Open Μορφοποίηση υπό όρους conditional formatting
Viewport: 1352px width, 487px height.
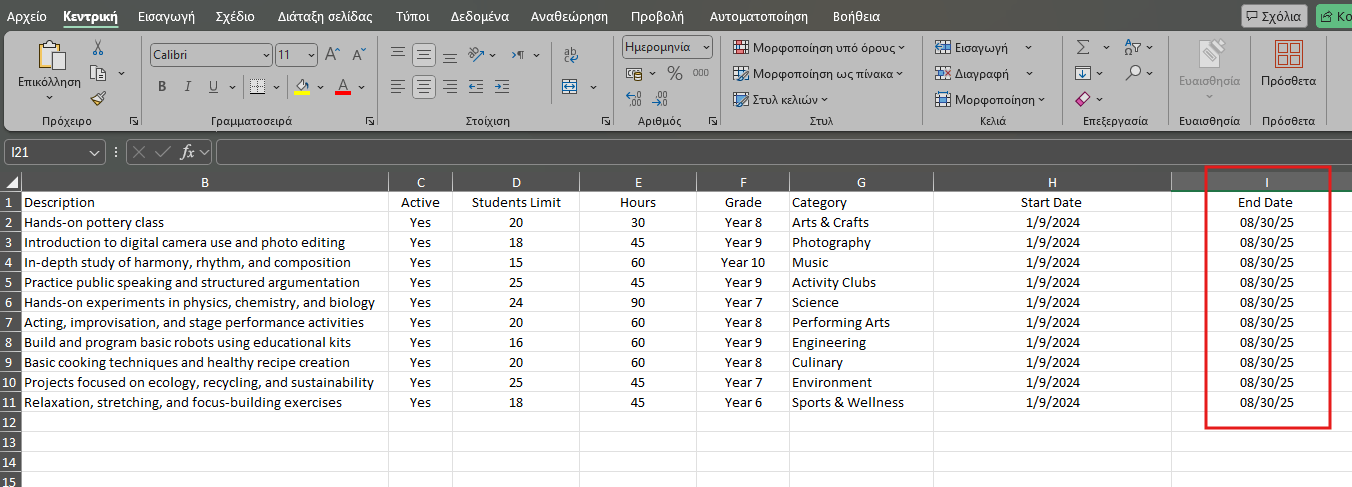(819, 47)
